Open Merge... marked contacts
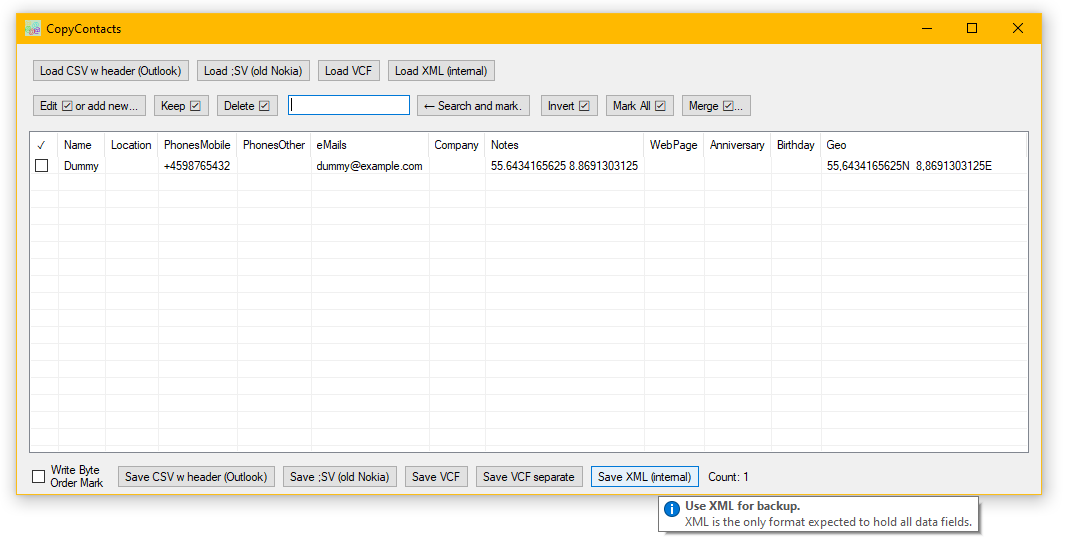The image size is (1070, 544). click(716, 106)
